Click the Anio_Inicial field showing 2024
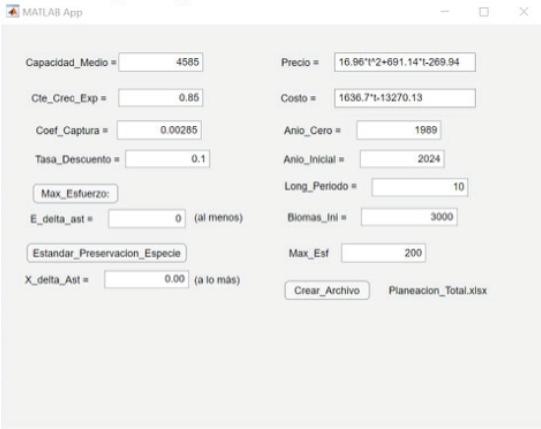The height and width of the screenshot is (429, 541). (402, 159)
